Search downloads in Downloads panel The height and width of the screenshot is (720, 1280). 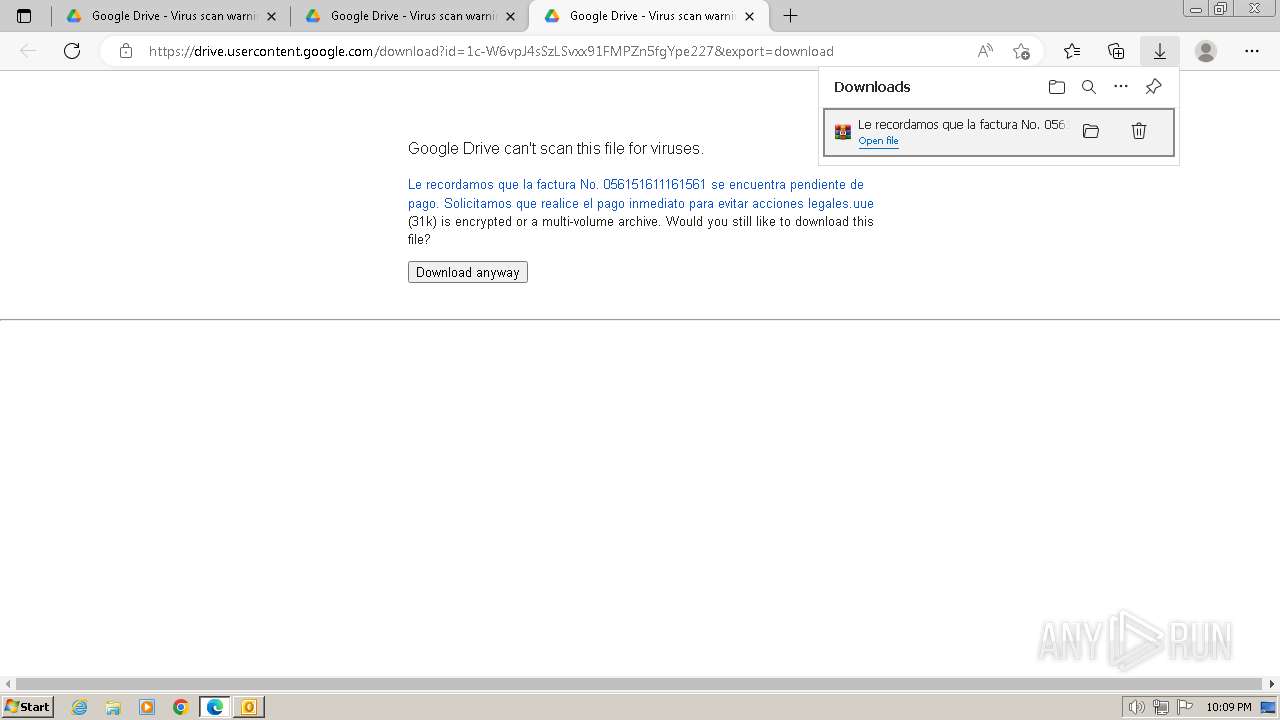[1089, 87]
